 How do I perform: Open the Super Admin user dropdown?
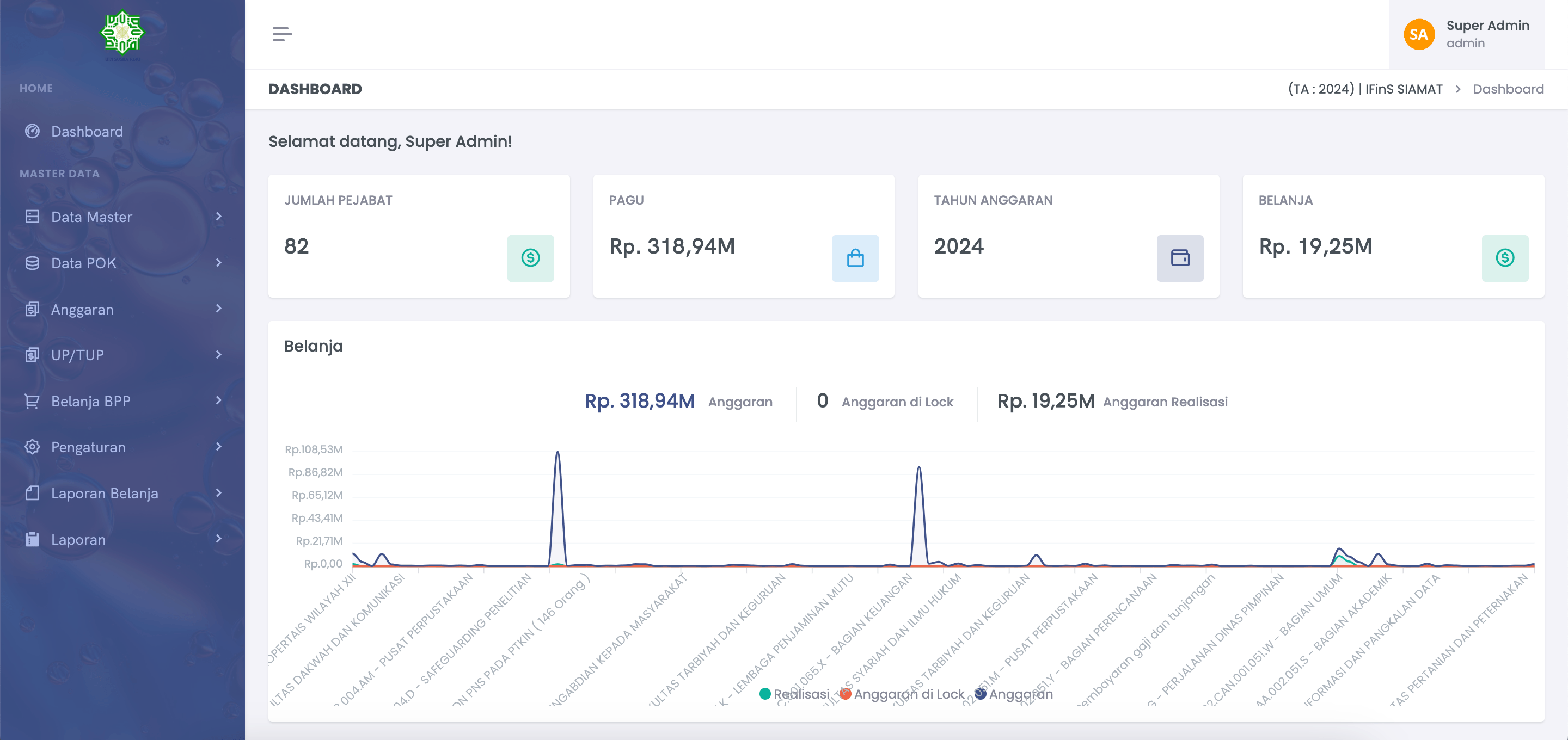pos(1466,34)
